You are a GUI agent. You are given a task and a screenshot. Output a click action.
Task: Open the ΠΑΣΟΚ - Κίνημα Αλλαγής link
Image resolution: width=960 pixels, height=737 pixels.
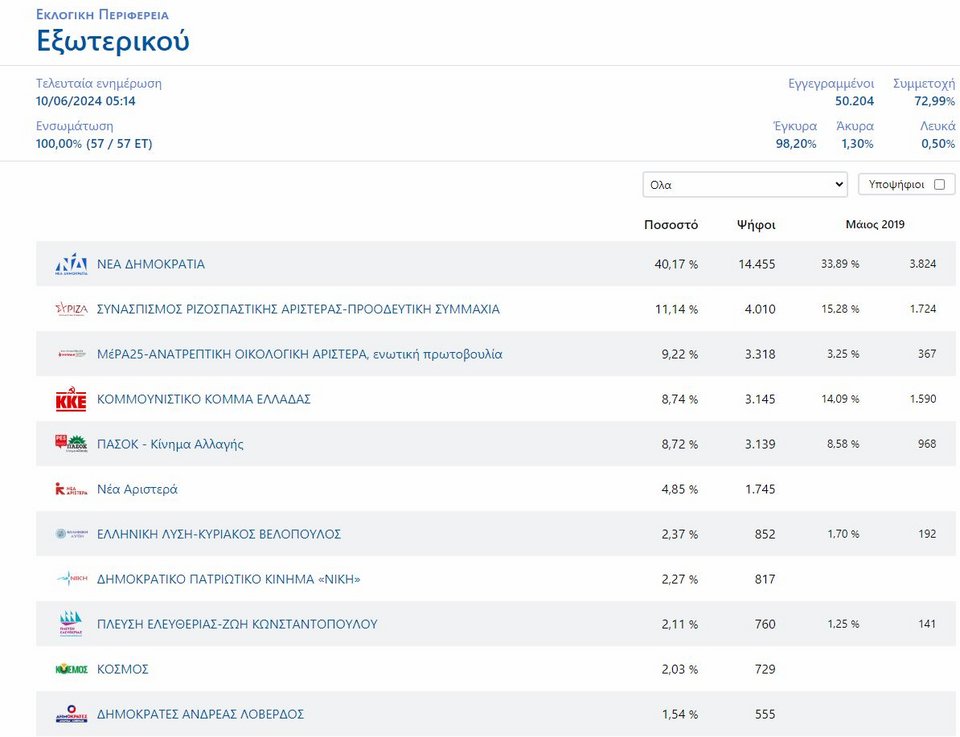(x=170, y=444)
